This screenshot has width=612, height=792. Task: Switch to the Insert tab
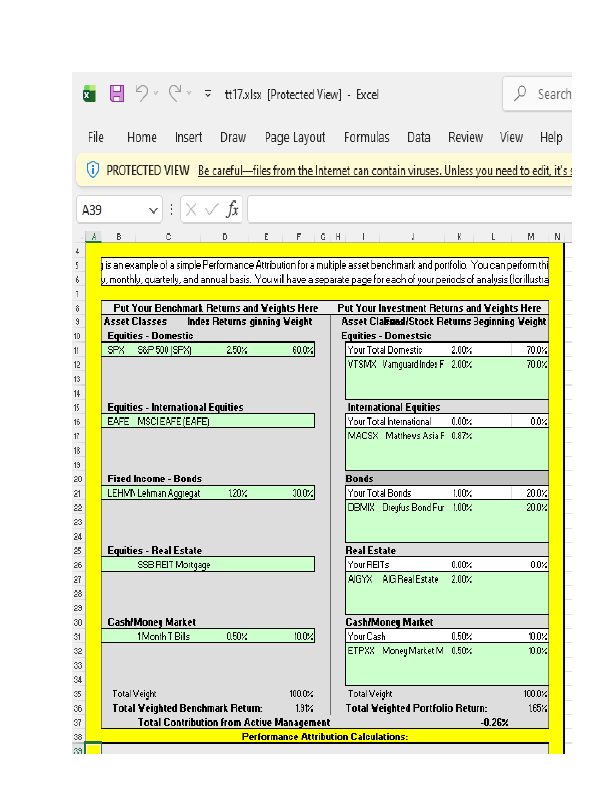click(188, 137)
